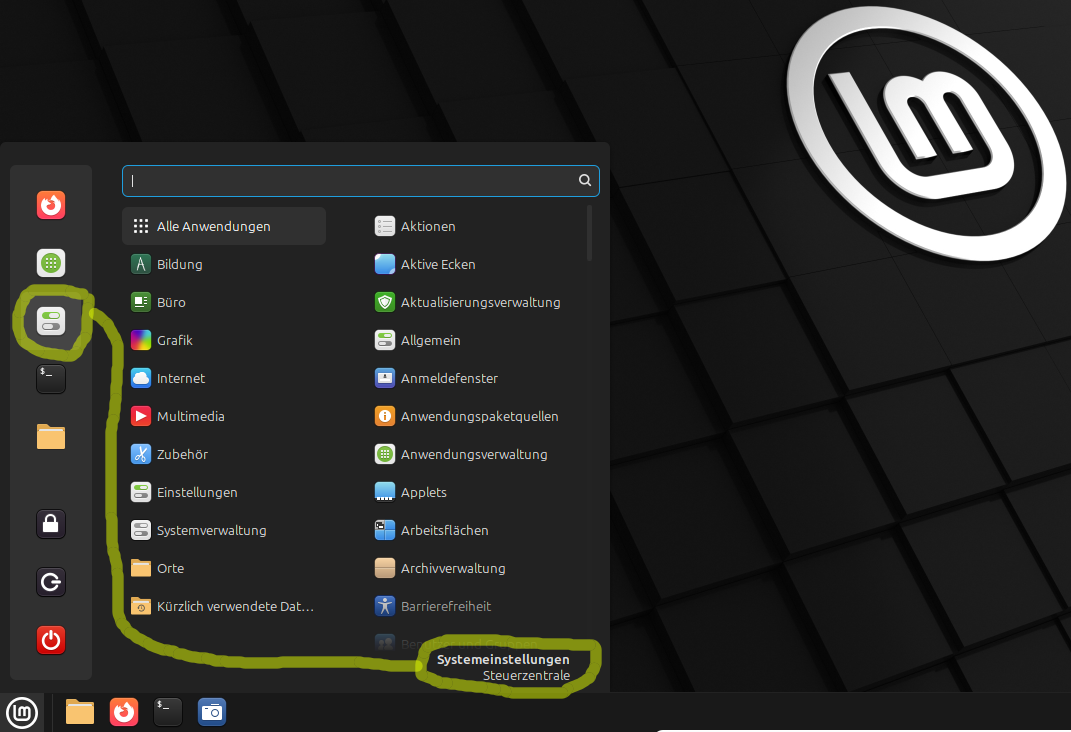Click the Aktionen application icon
1071x732 pixels.
[x=385, y=226]
